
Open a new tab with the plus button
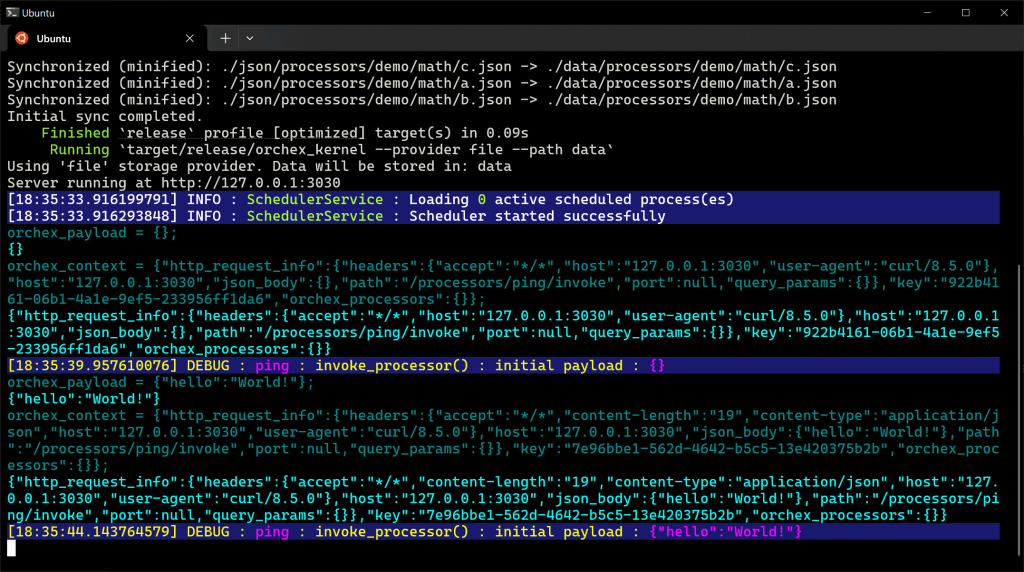[225, 38]
